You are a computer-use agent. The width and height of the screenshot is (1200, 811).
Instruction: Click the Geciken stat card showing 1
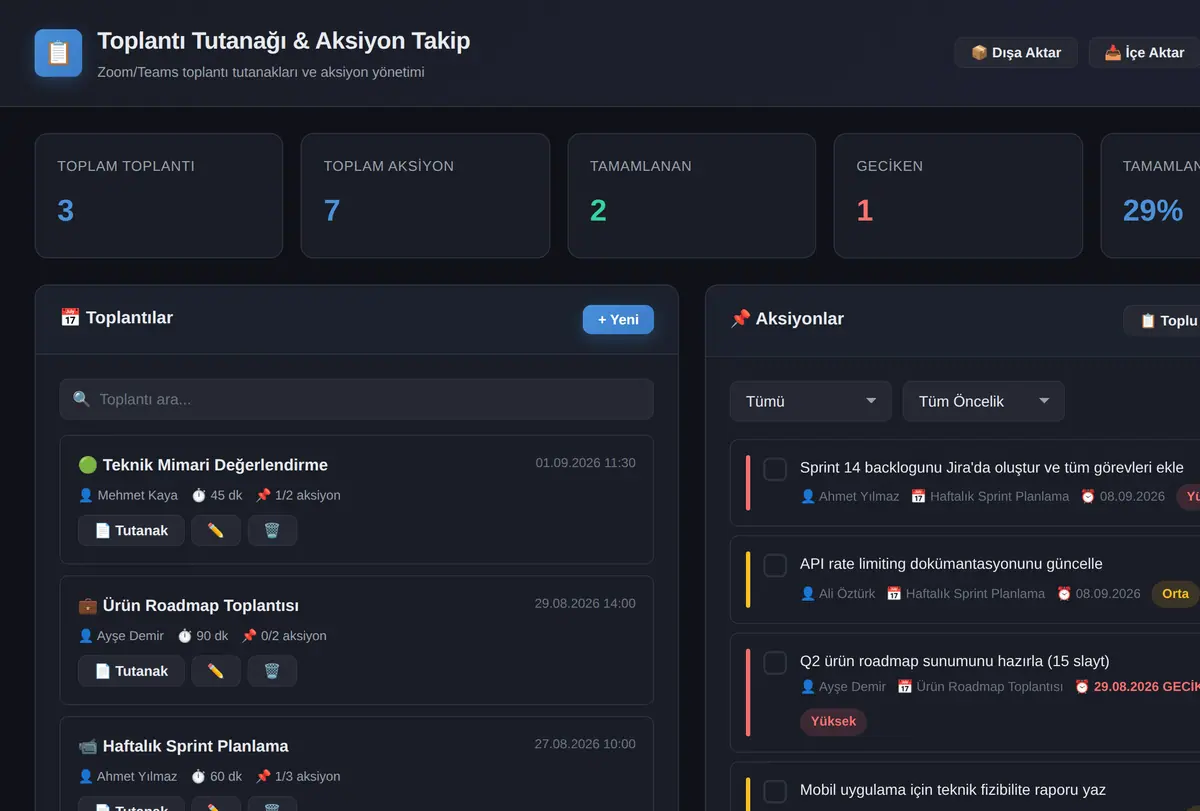(958, 196)
